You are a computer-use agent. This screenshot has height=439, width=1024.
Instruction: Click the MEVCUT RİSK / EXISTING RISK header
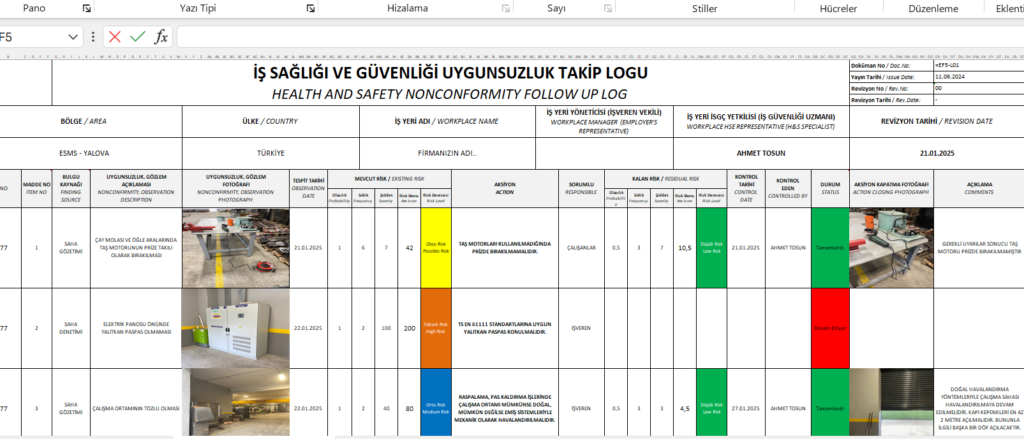pos(389,178)
